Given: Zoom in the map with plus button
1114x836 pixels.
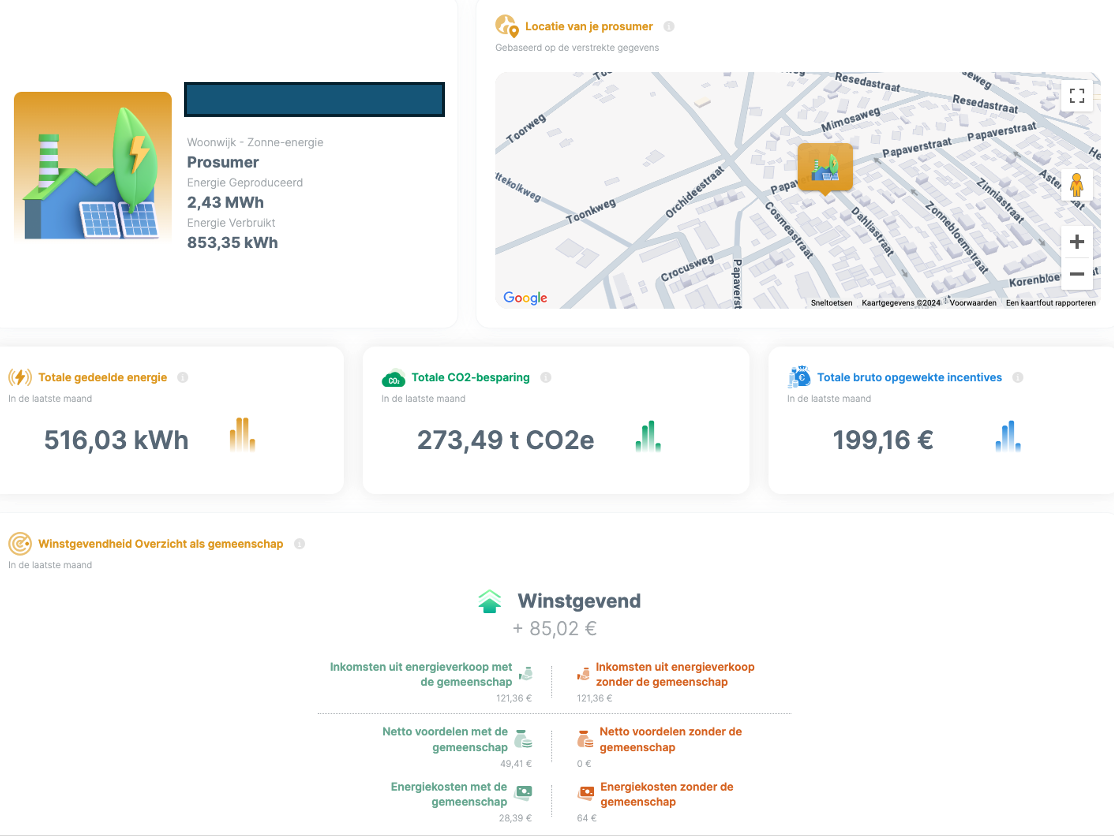Looking at the screenshot, I should tap(1077, 242).
